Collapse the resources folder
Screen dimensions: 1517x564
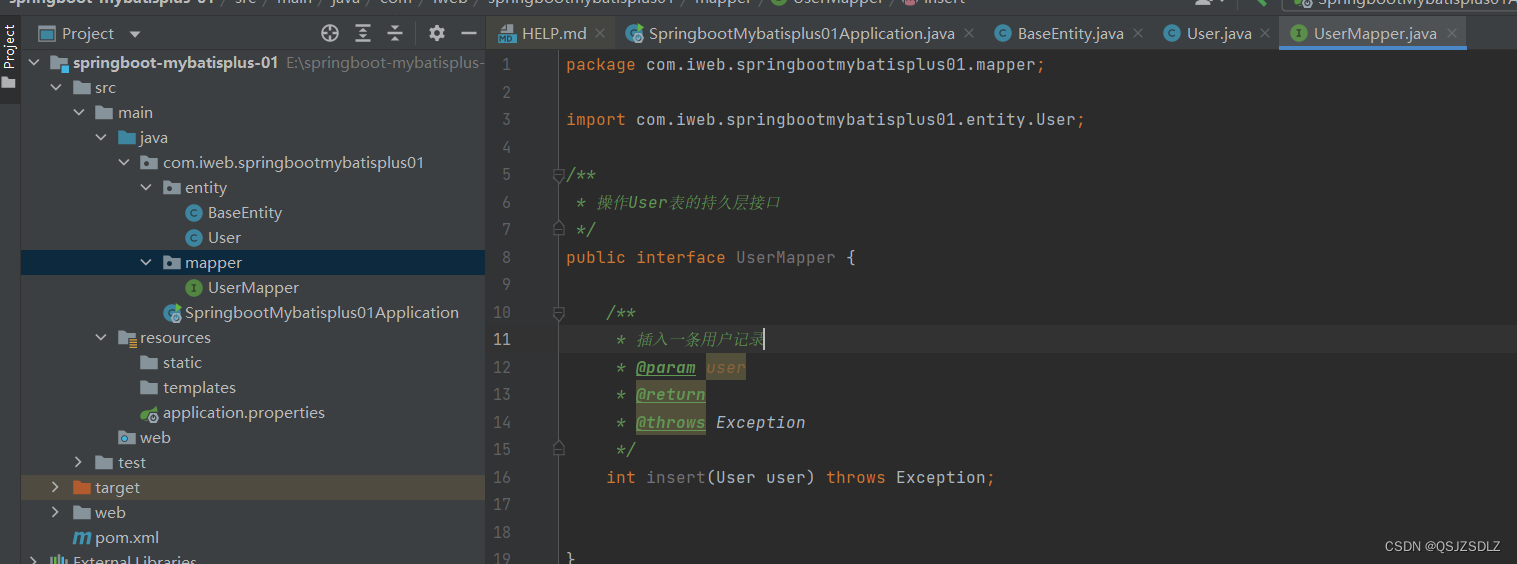[100, 338]
